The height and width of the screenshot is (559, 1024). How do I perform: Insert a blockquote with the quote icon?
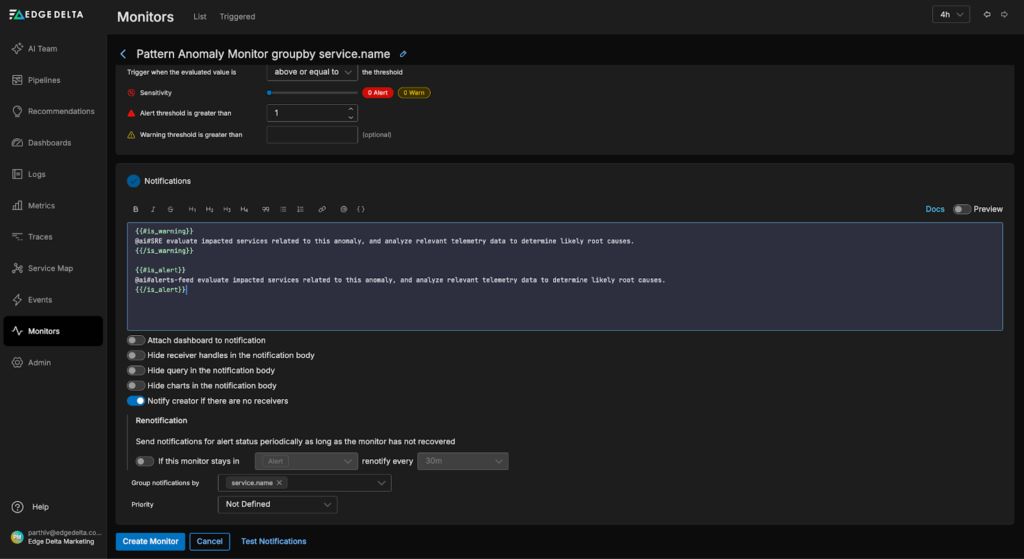pos(265,209)
